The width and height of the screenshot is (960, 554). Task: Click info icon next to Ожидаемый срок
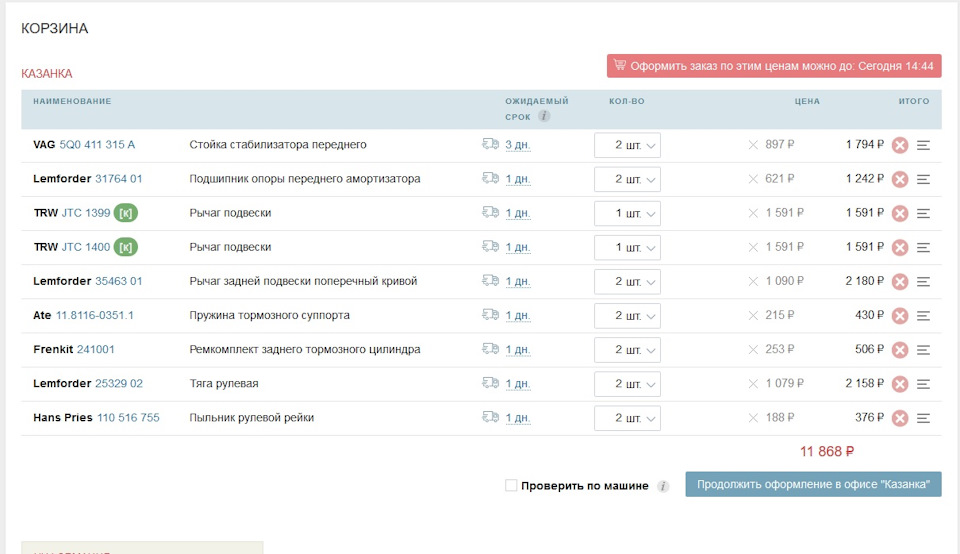click(544, 116)
